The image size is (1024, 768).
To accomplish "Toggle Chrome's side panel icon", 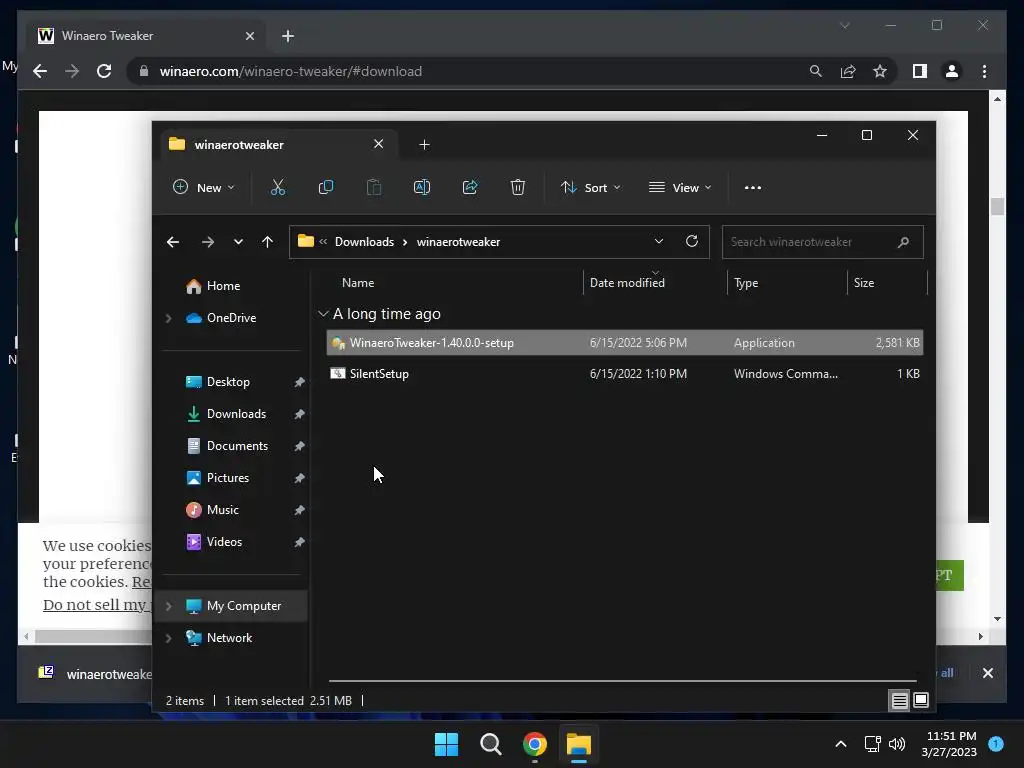I will coord(920,71).
